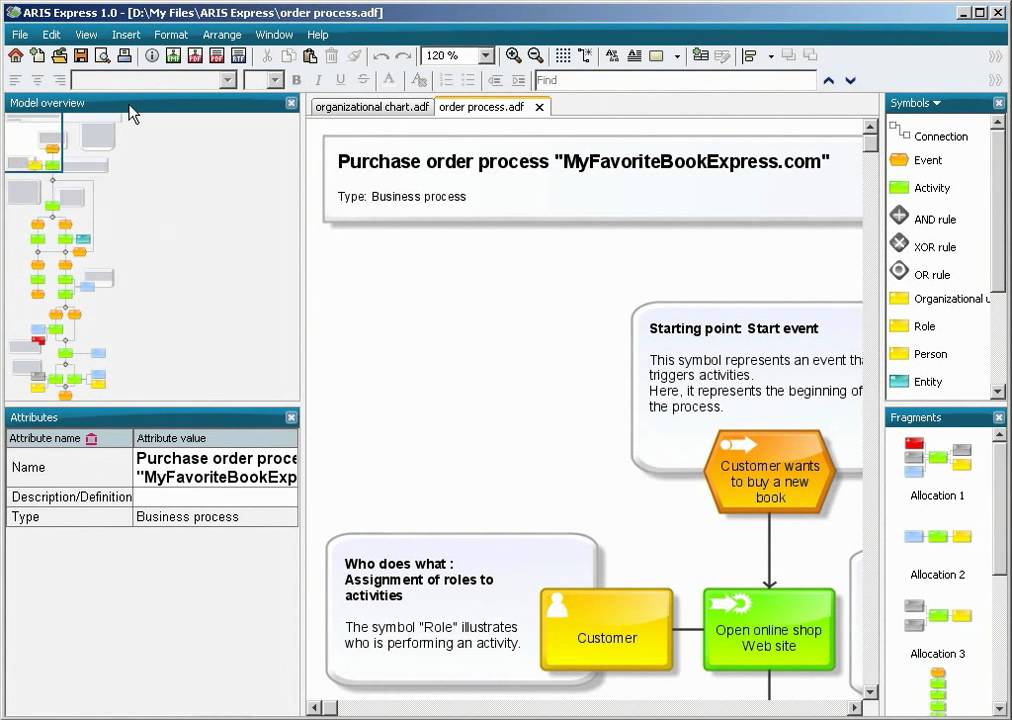Click the Home icon in the toolbar
Screen dimensions: 1012x720
point(15,55)
